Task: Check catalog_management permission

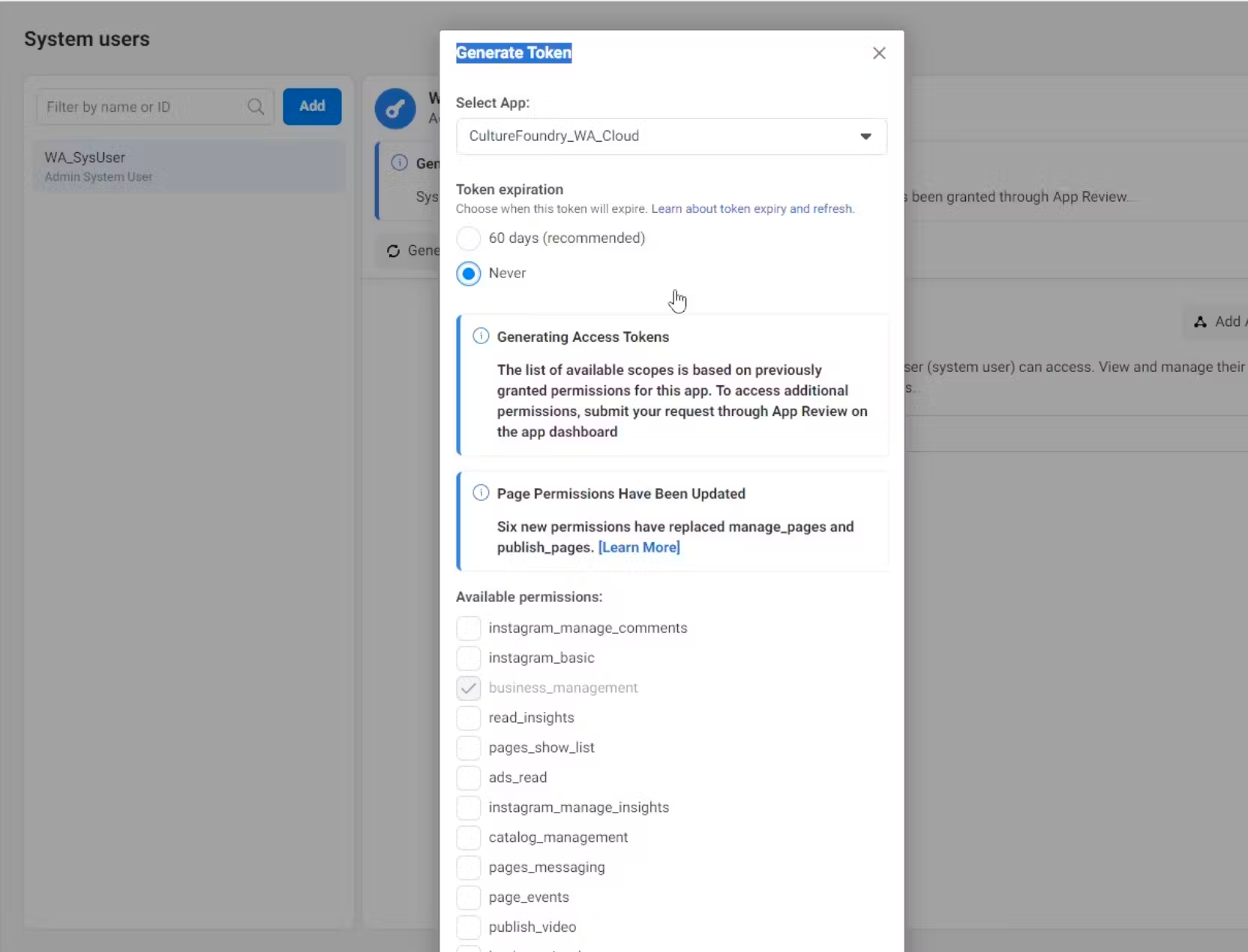Action: coord(469,837)
